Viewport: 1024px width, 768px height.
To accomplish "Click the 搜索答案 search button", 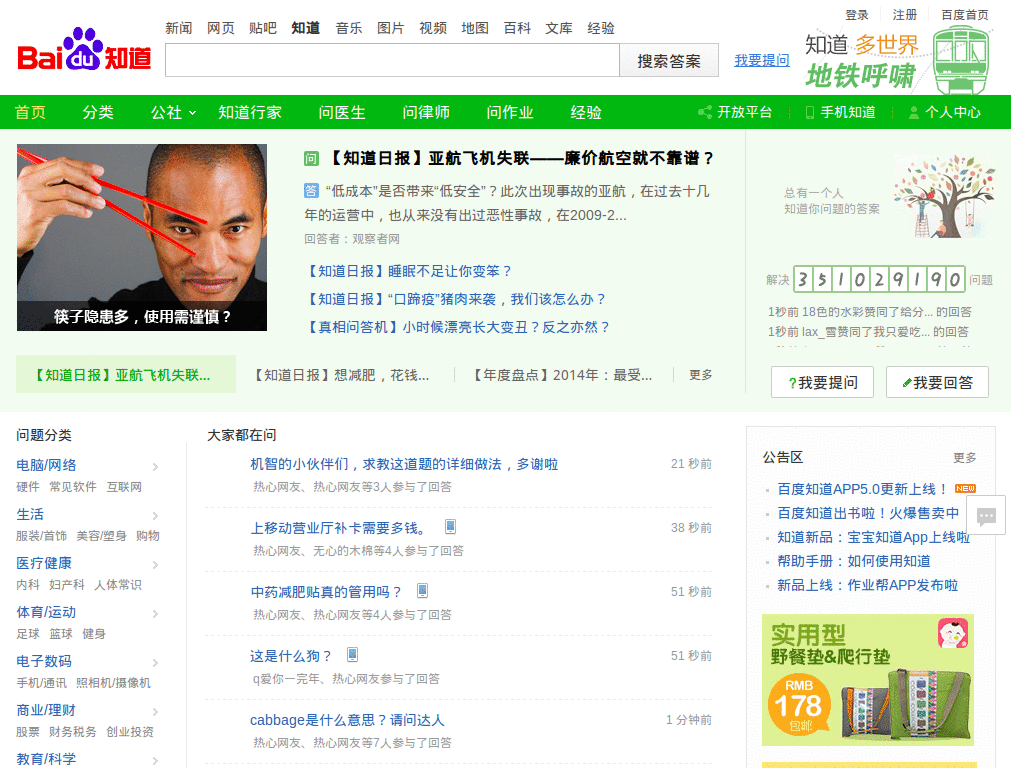I will [668, 61].
